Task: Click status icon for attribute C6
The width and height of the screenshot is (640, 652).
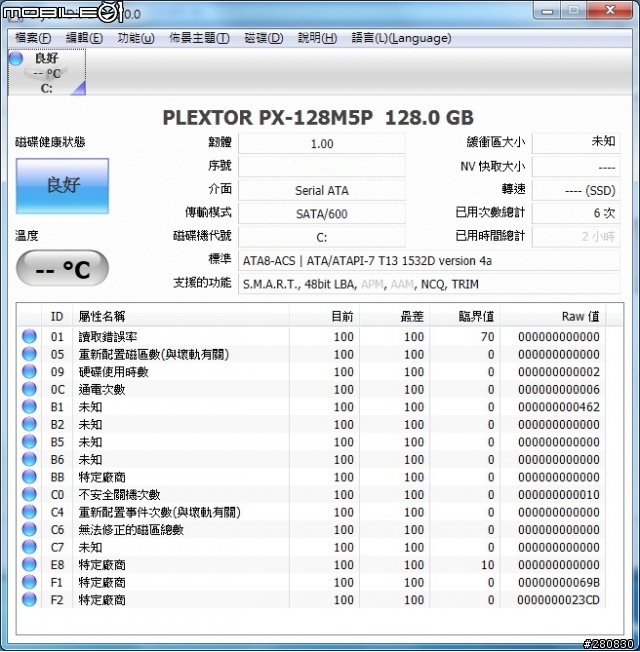Action: (29, 529)
